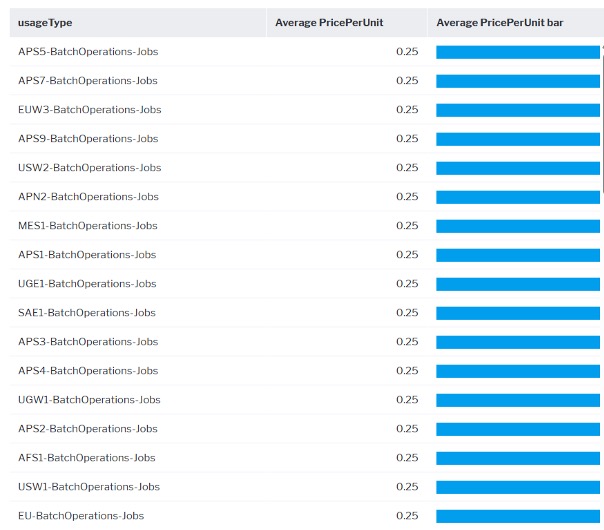
Task: Select the USW2-BatchOperations-Jobs row label
Action: point(89,168)
